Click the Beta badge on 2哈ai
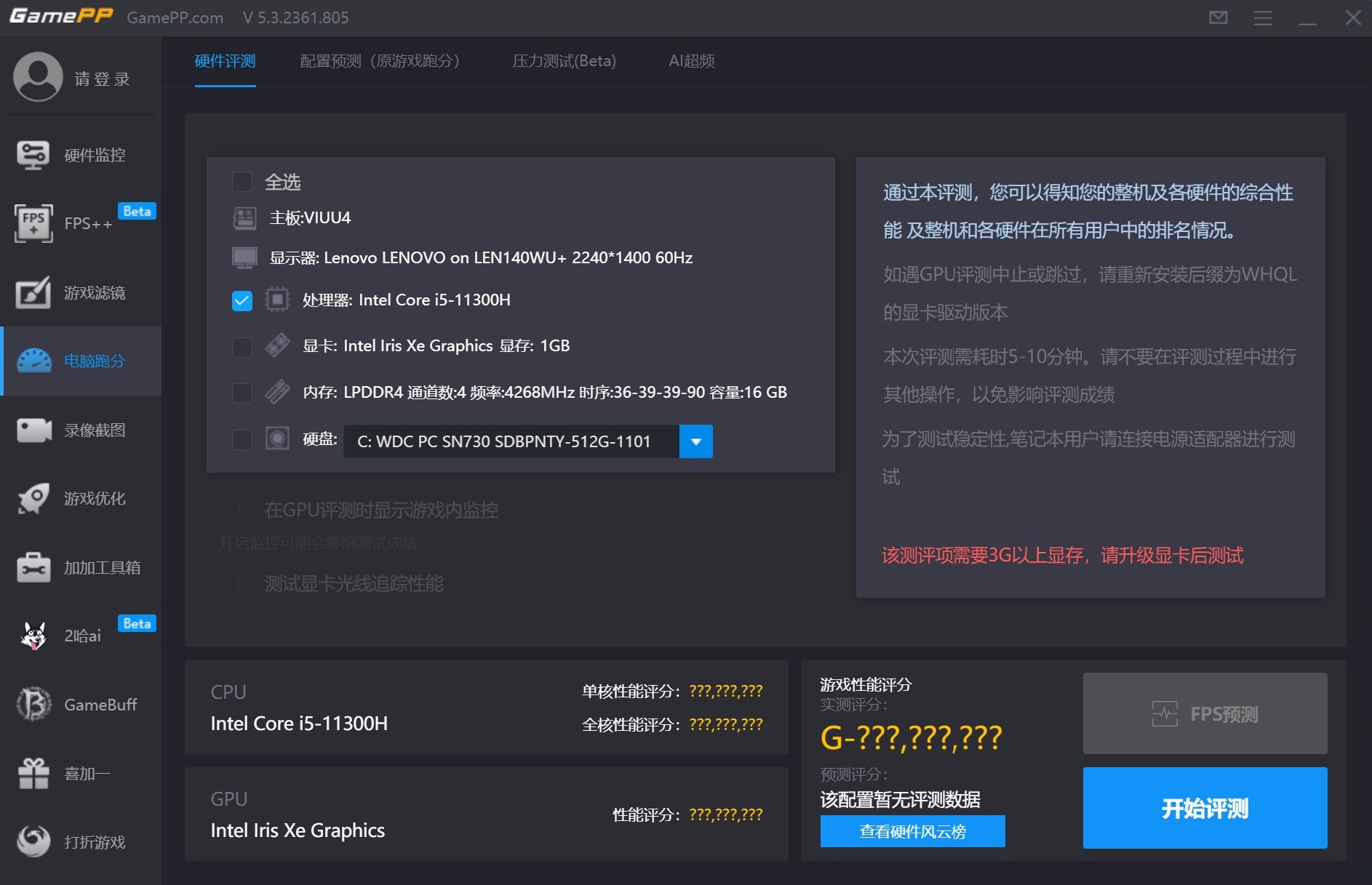 137,623
